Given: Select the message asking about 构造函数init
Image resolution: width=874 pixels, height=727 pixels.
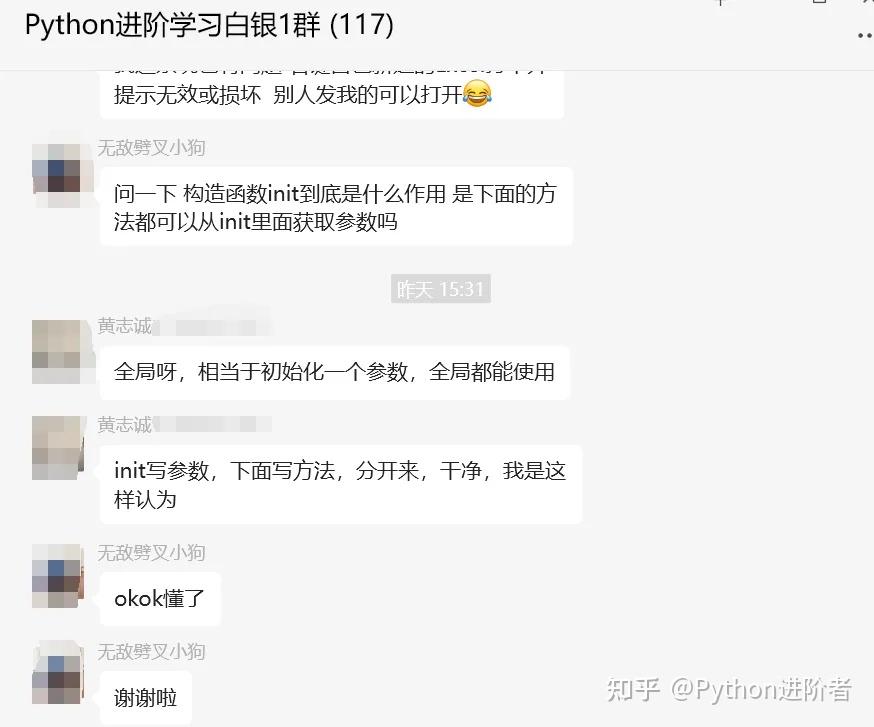Looking at the screenshot, I should pyautogui.click(x=336, y=207).
